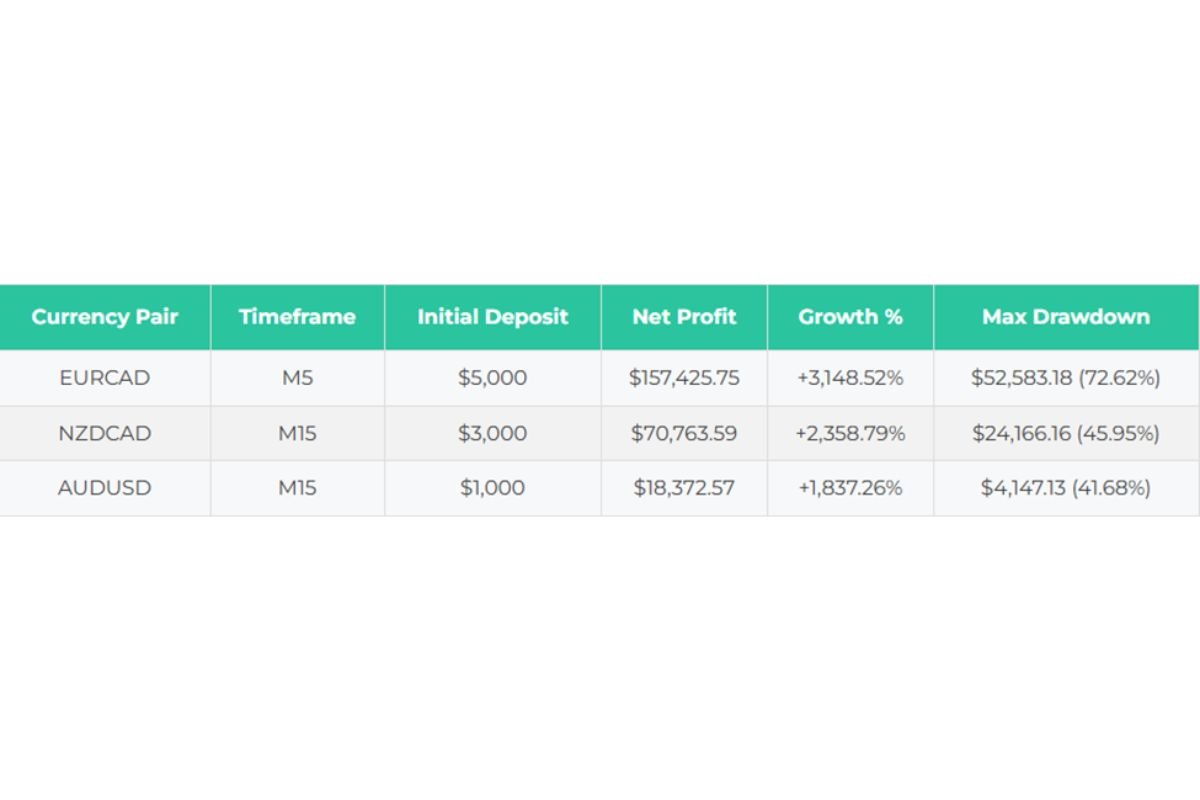Click the Growth % column header
Viewport: 1200px width, 800px height.
(850, 317)
